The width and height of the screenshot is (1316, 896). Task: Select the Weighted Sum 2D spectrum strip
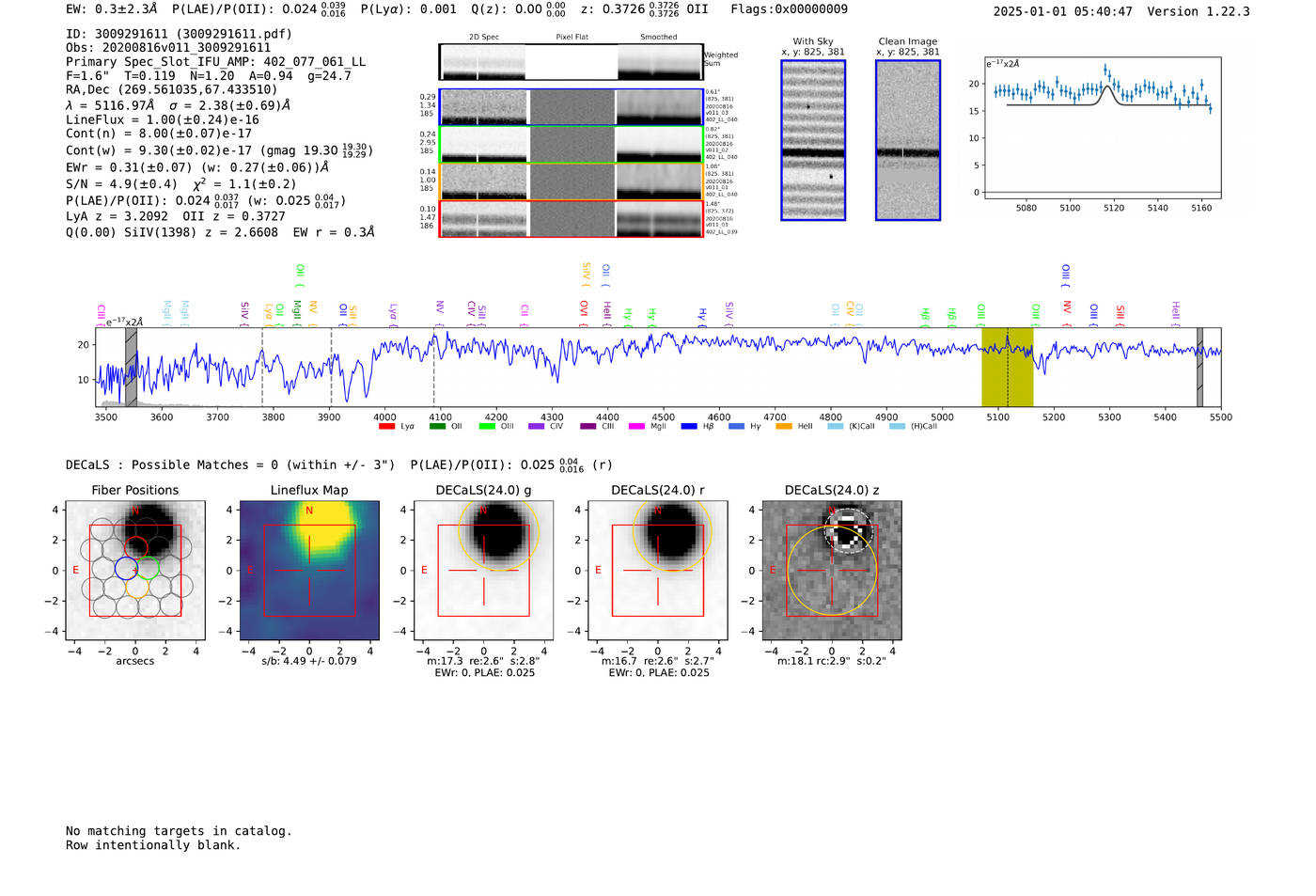point(571,62)
